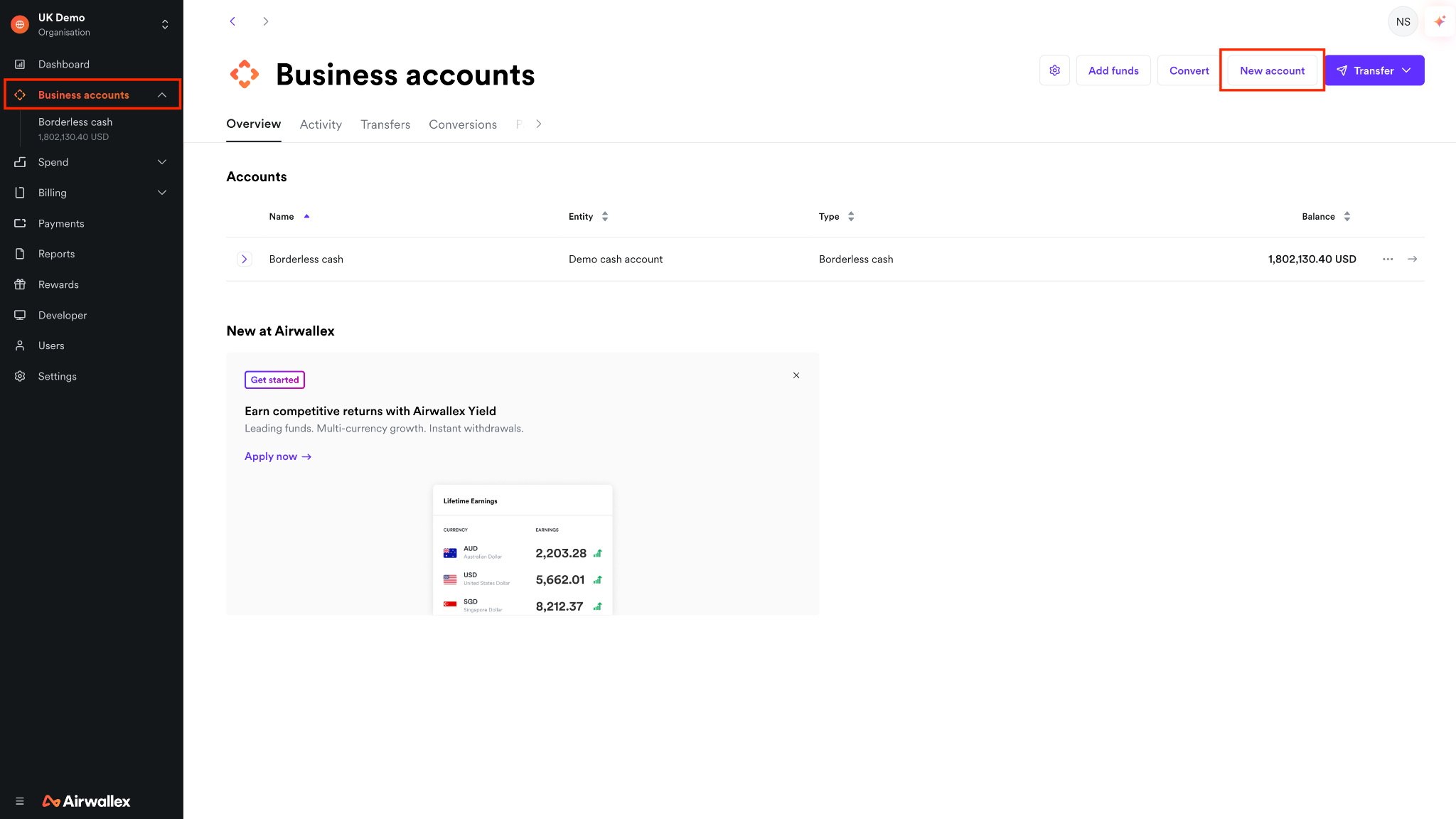Click the Reports file icon
Viewport: 1456px width, 819px height.
20,254
